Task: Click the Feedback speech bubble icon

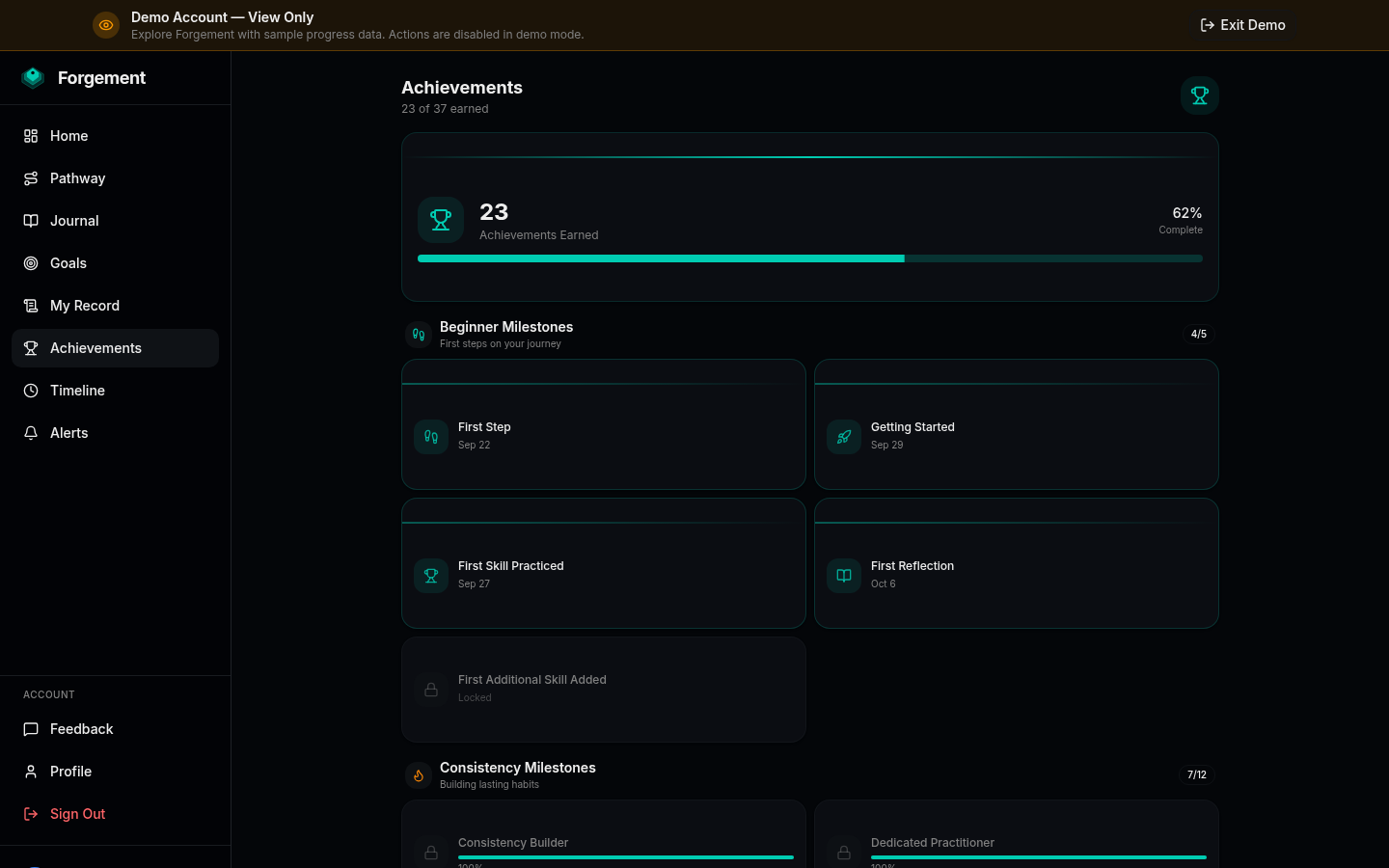Action: pos(31,729)
